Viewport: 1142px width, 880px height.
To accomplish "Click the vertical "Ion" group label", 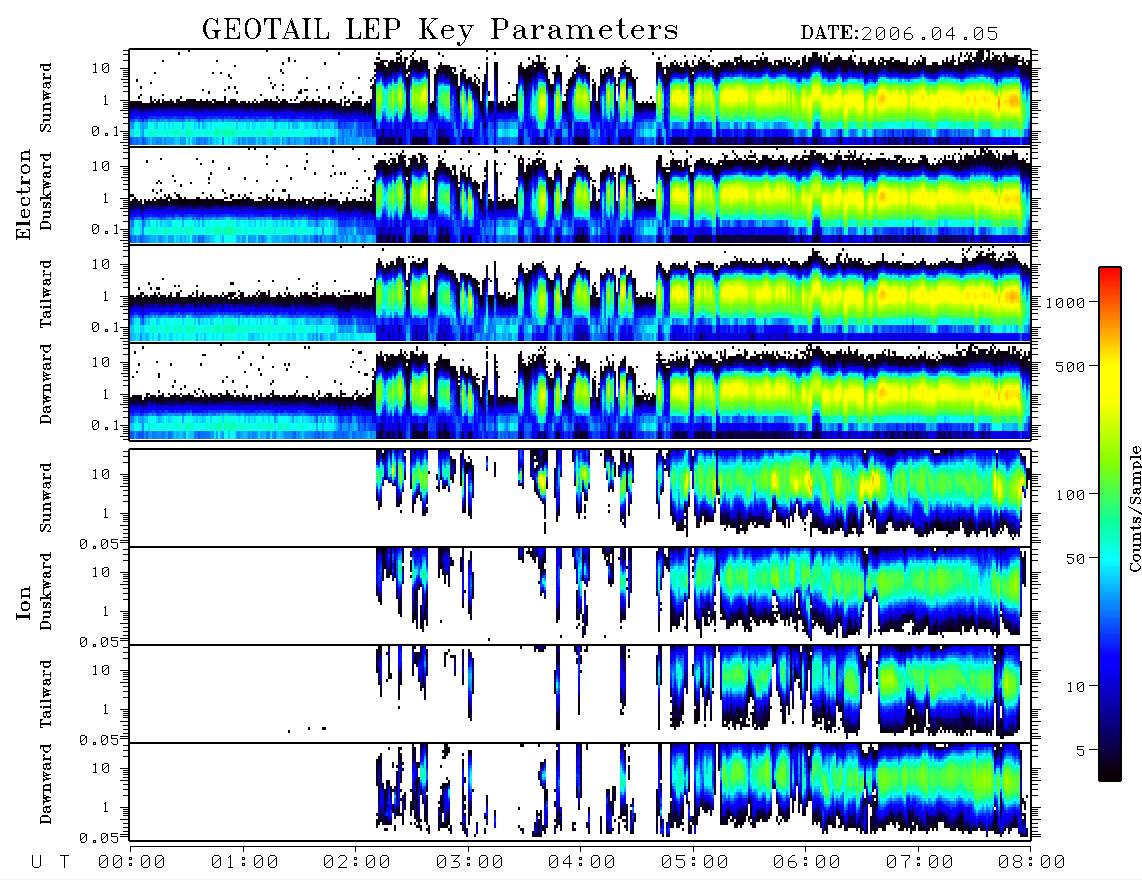I will click(24, 602).
